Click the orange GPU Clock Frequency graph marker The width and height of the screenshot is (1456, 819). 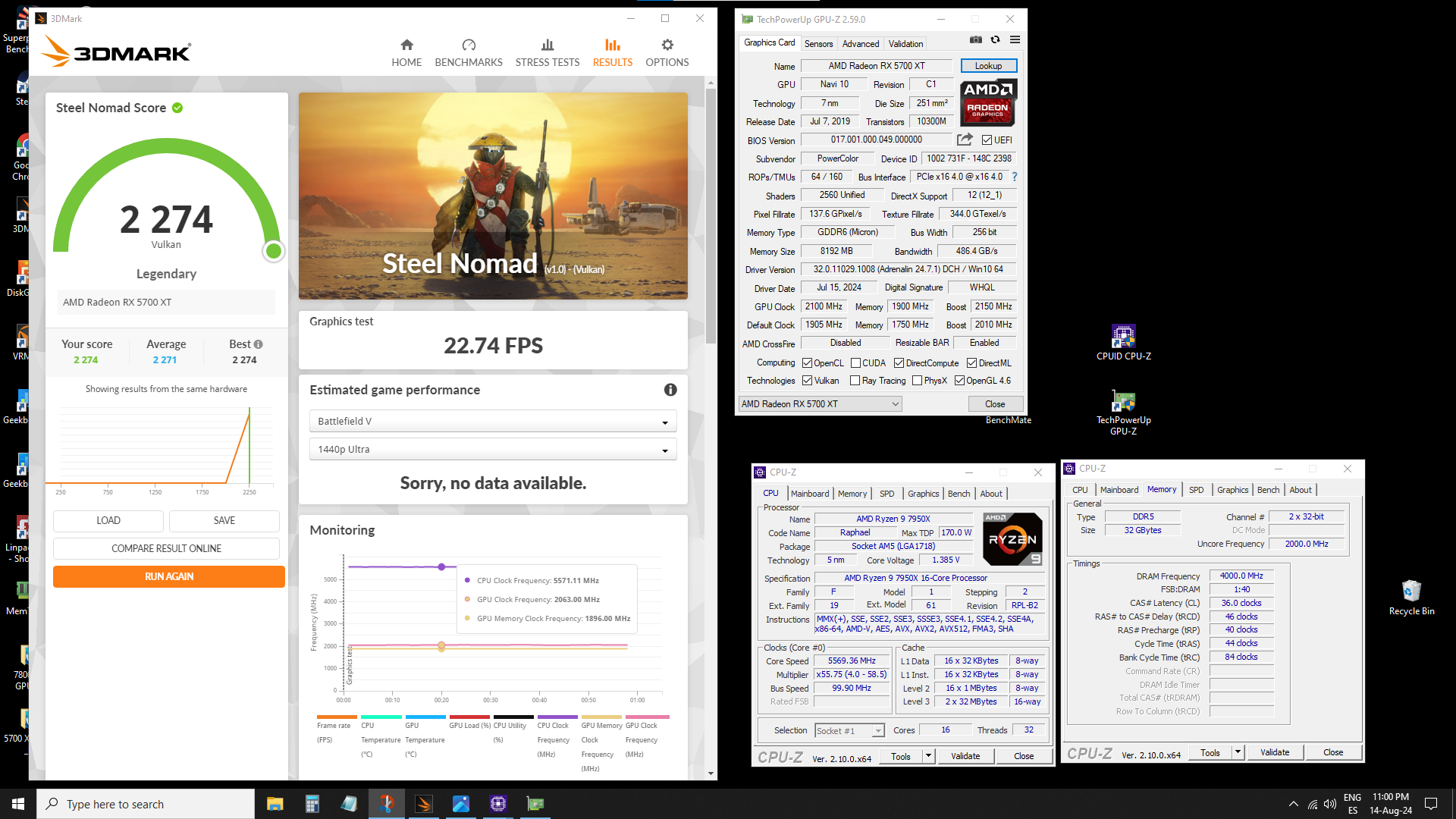[441, 645]
